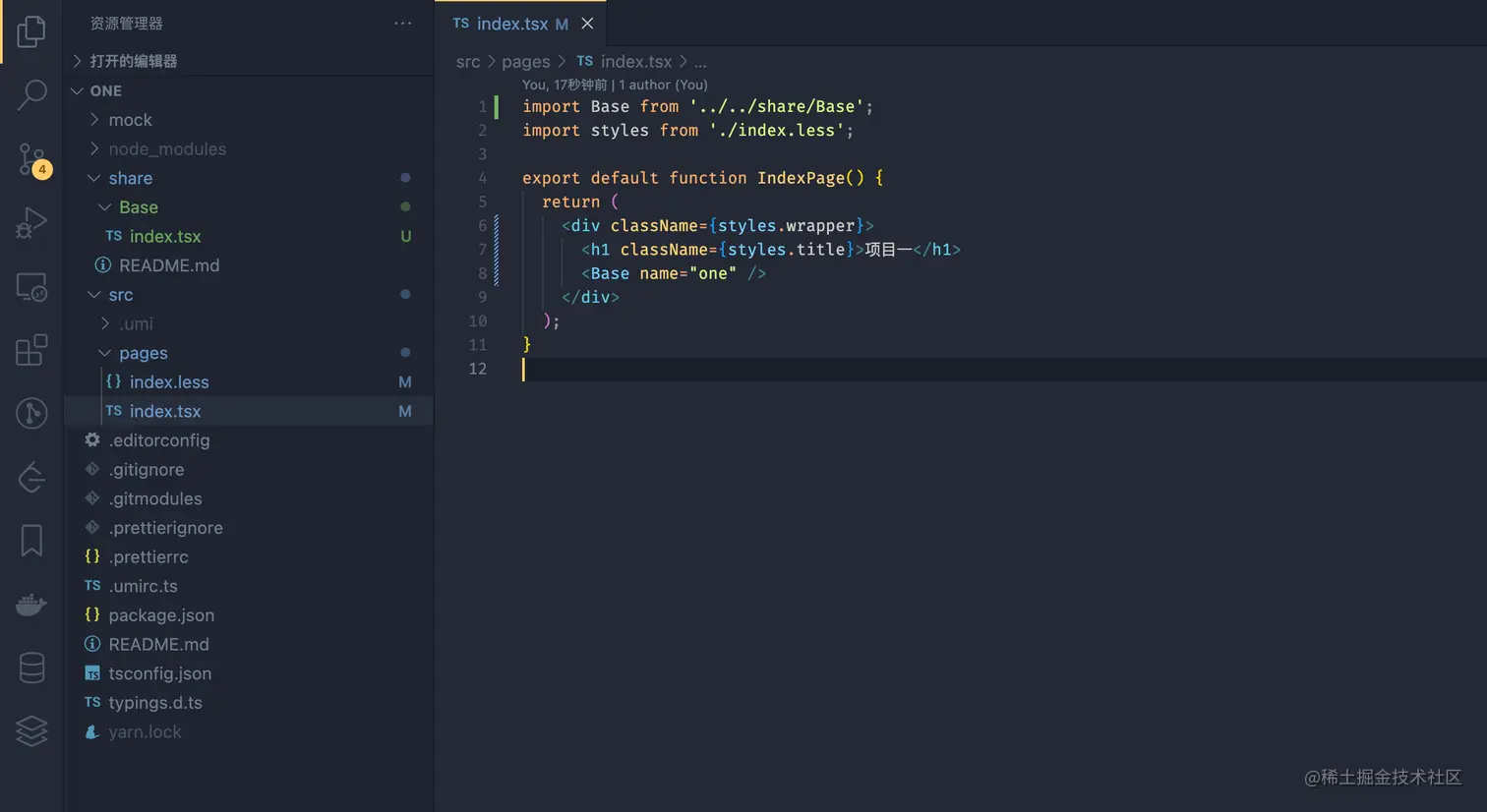Collapse the src folder

[x=249, y=295]
